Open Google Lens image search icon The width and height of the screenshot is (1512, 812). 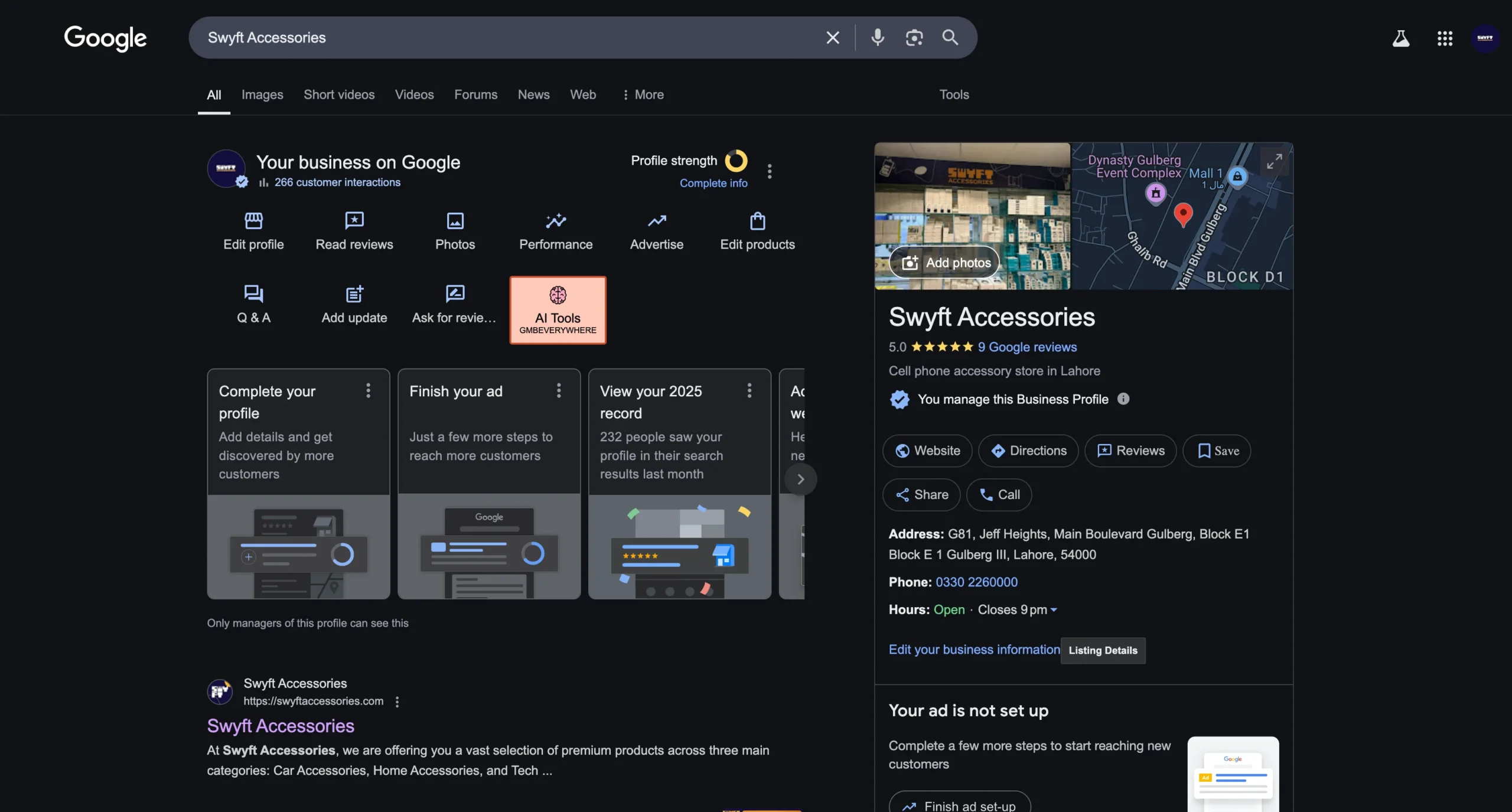[x=914, y=38]
